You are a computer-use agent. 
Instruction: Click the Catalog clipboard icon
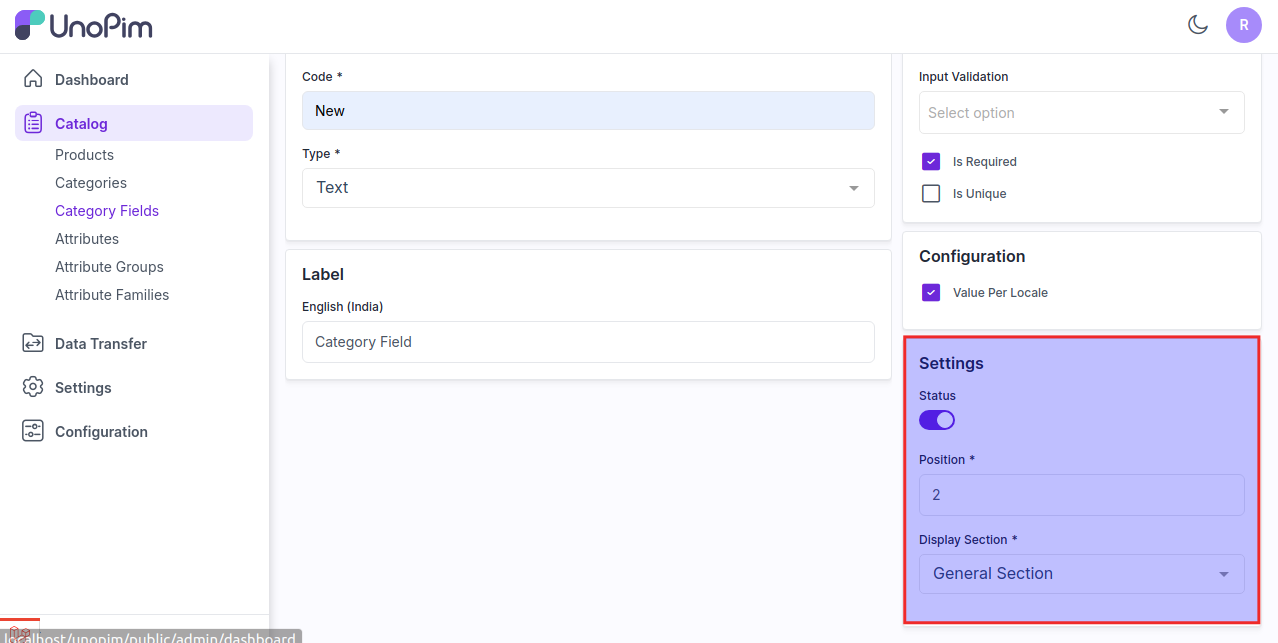[33, 123]
